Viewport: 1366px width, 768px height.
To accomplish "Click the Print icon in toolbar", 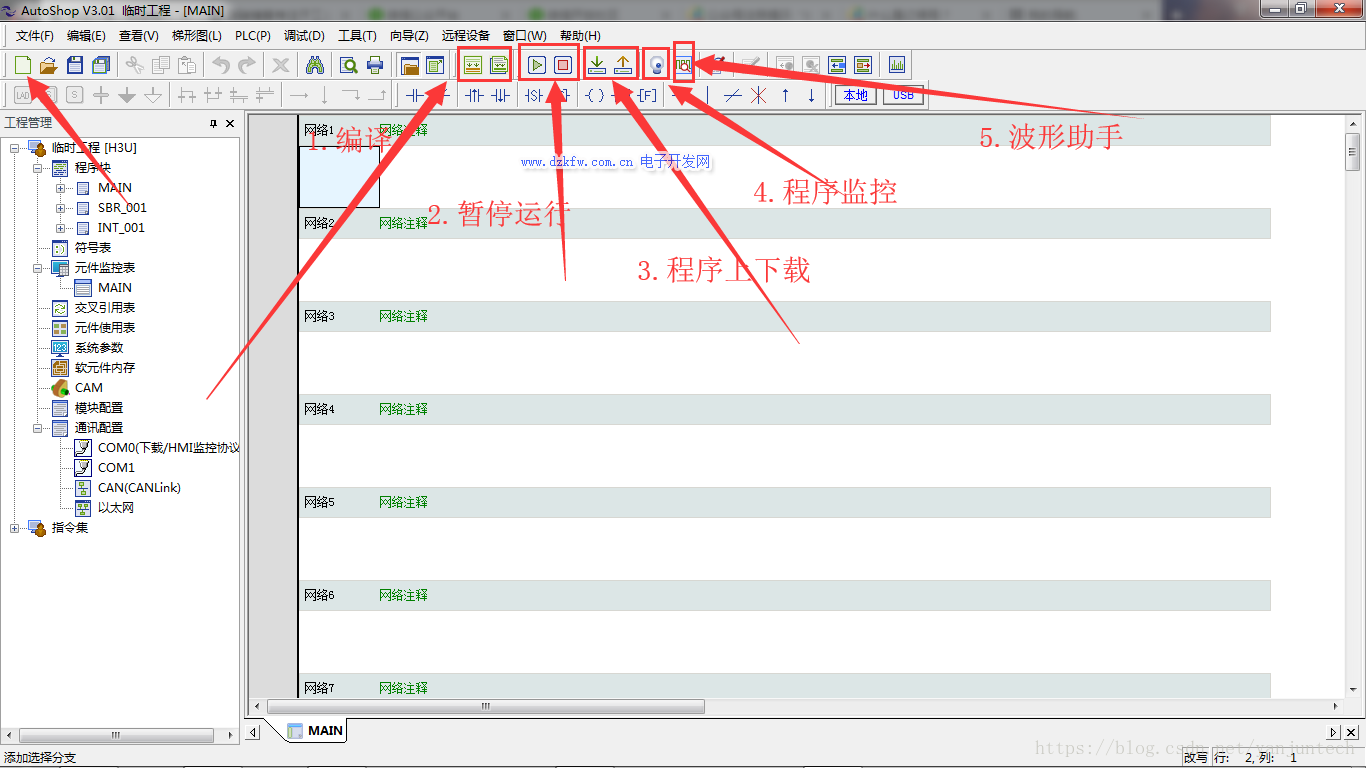I will 375,66.
